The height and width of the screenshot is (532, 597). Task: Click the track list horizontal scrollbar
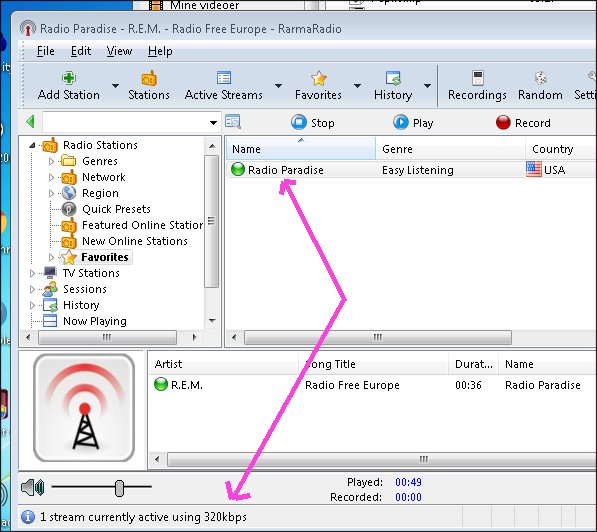click(382, 459)
